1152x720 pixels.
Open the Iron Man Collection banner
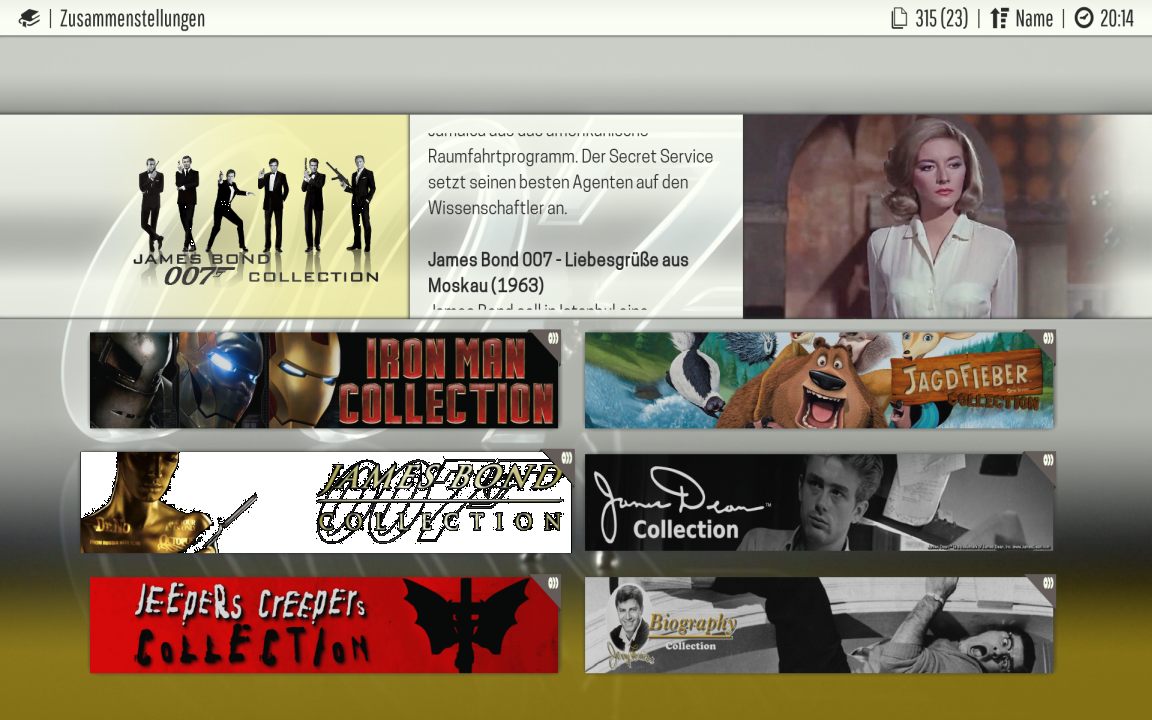tap(324, 380)
